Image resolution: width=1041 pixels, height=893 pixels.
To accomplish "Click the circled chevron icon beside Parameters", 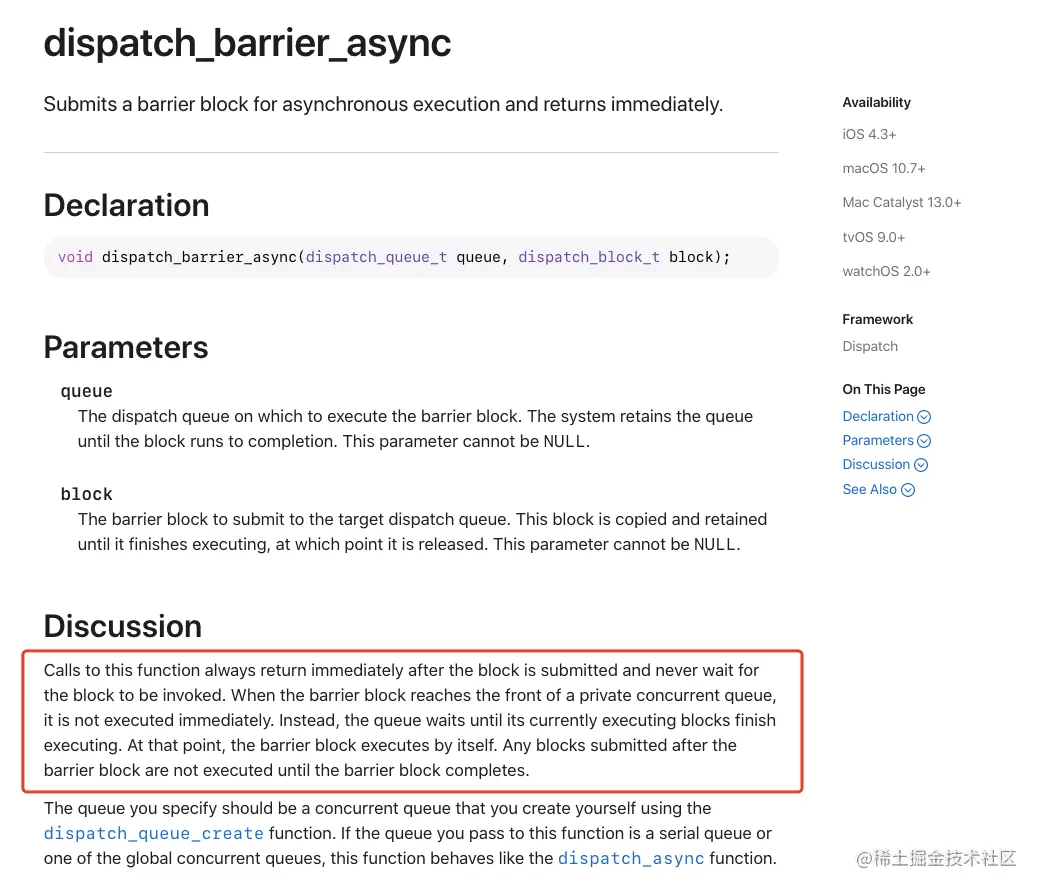I will click(924, 441).
